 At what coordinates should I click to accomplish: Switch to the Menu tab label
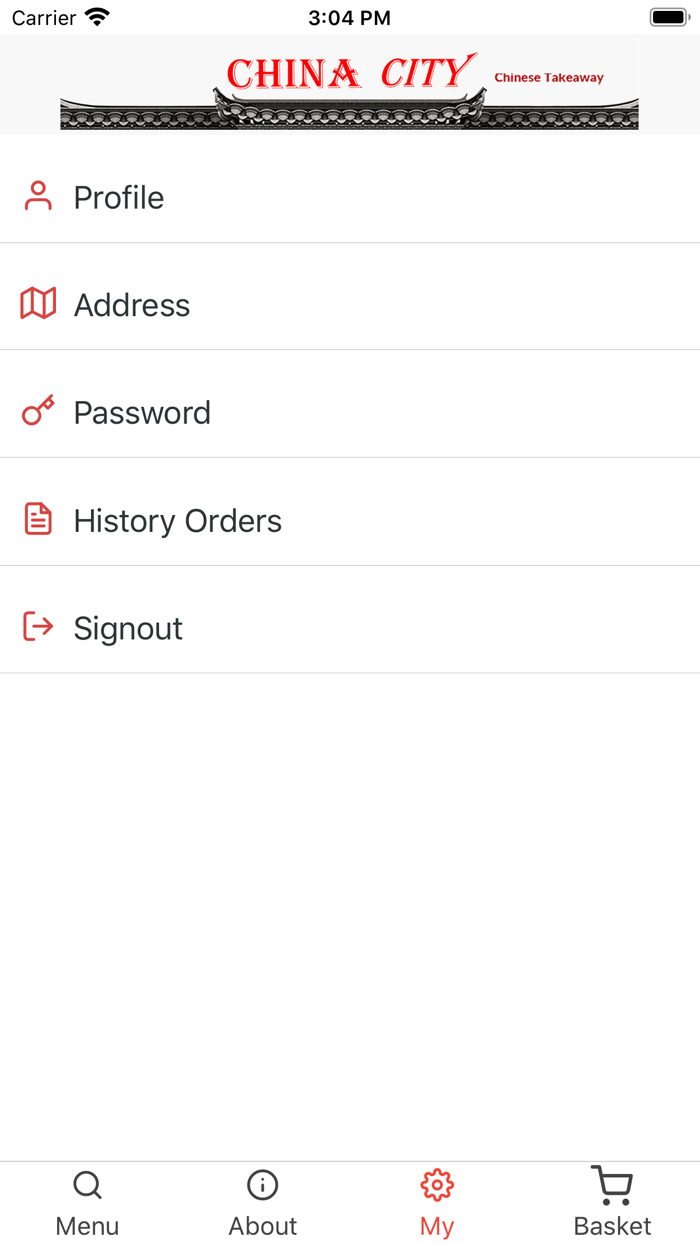click(87, 1226)
